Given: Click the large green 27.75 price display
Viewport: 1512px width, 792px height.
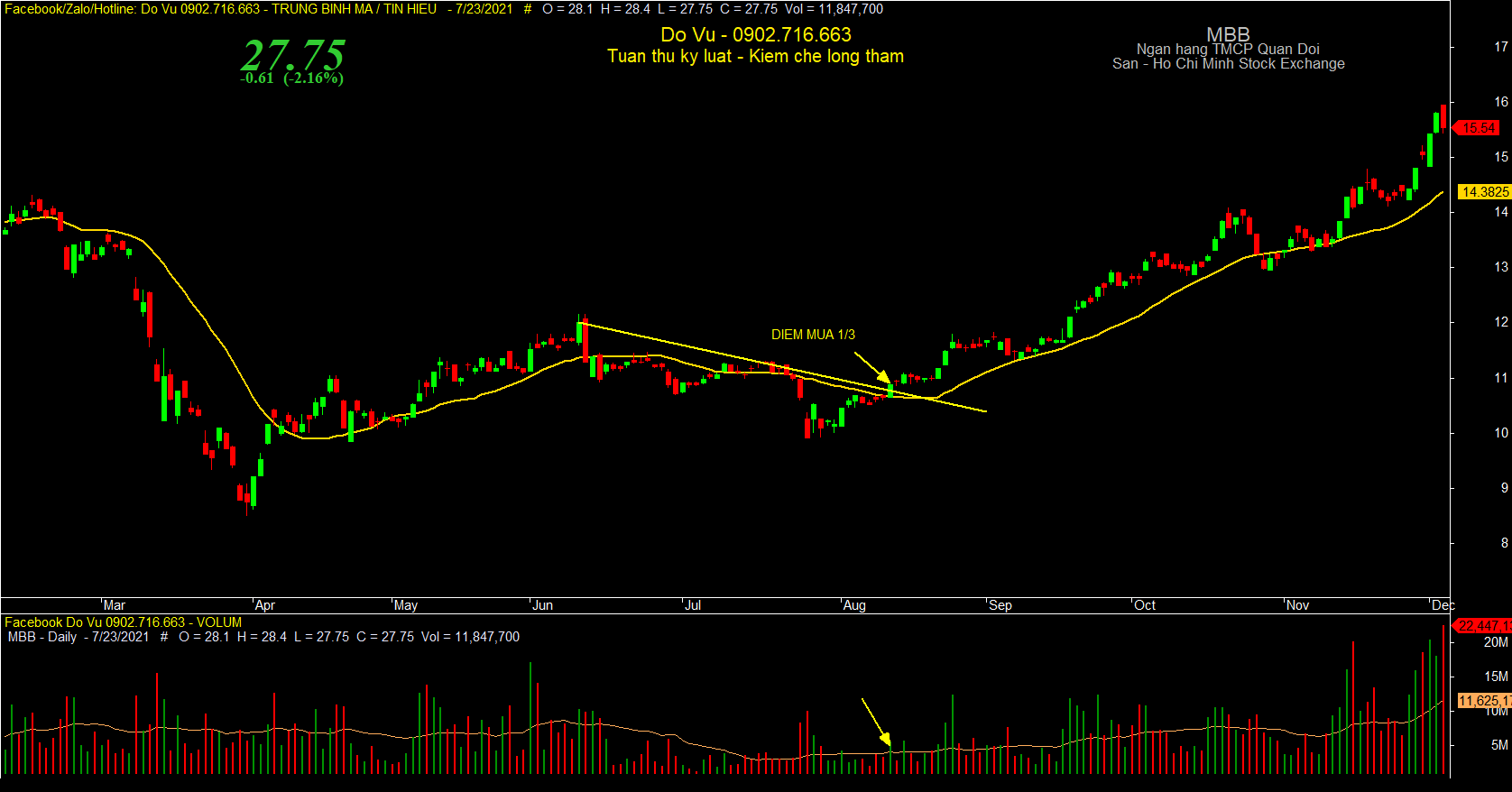Looking at the screenshot, I should [x=292, y=54].
